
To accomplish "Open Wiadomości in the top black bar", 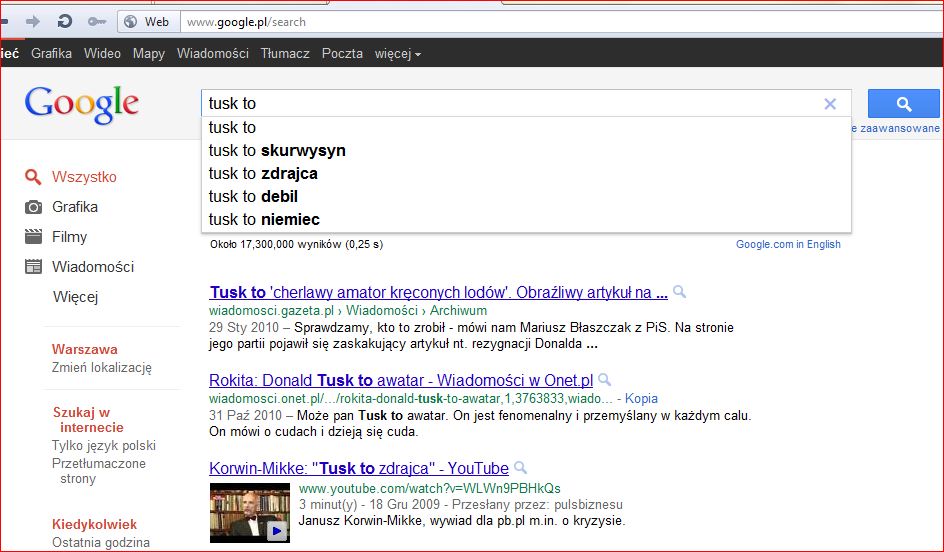I will [x=213, y=54].
